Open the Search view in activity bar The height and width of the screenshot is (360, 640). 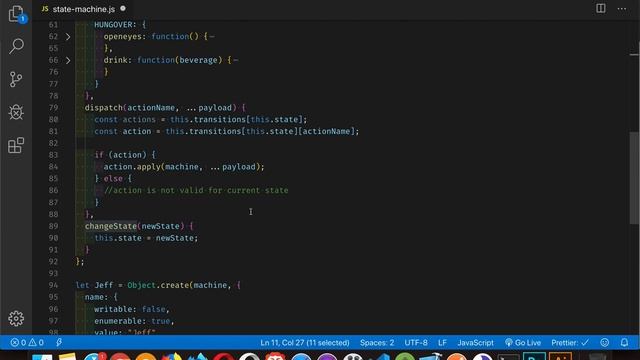tap(16, 46)
